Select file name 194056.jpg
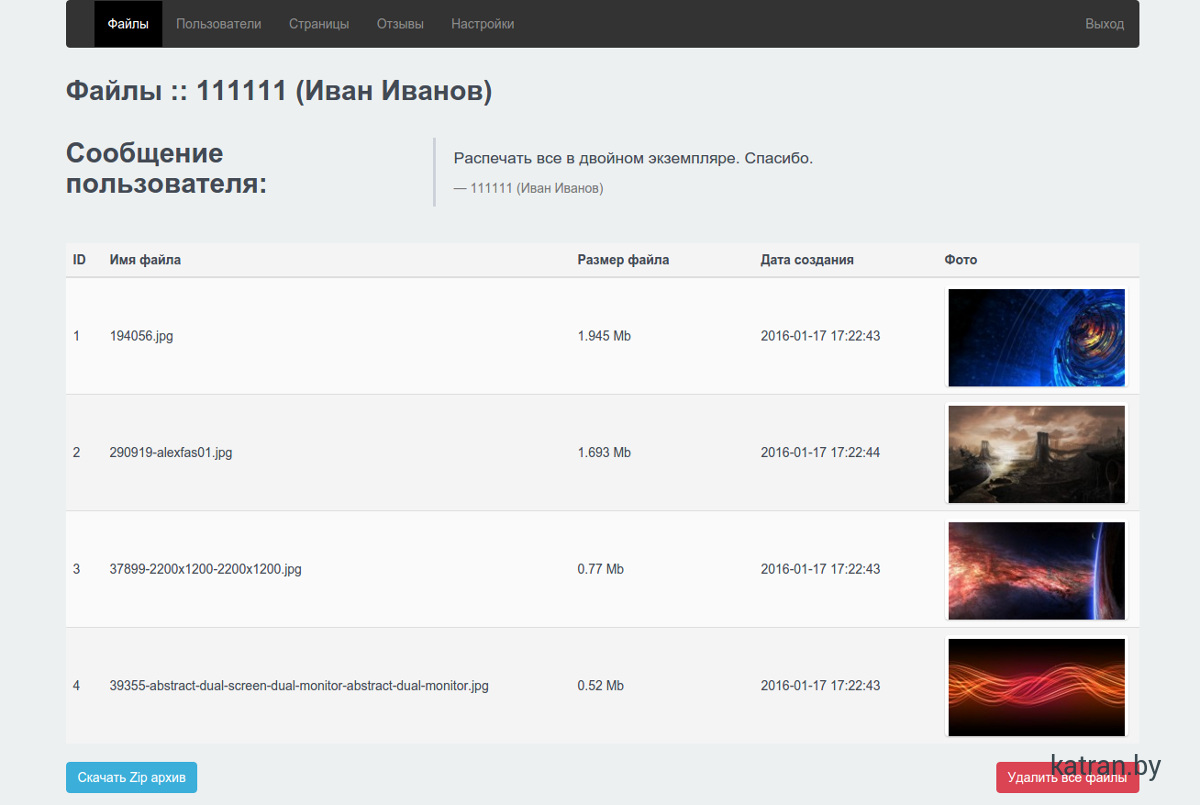 [x=141, y=336]
